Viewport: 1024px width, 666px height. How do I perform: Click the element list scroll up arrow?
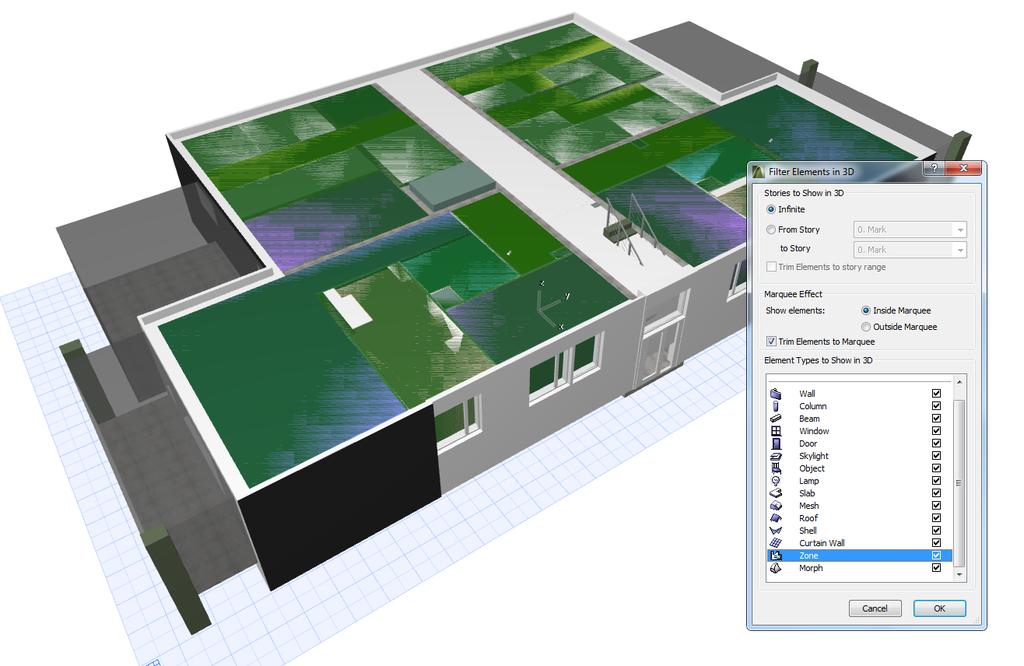tap(959, 382)
